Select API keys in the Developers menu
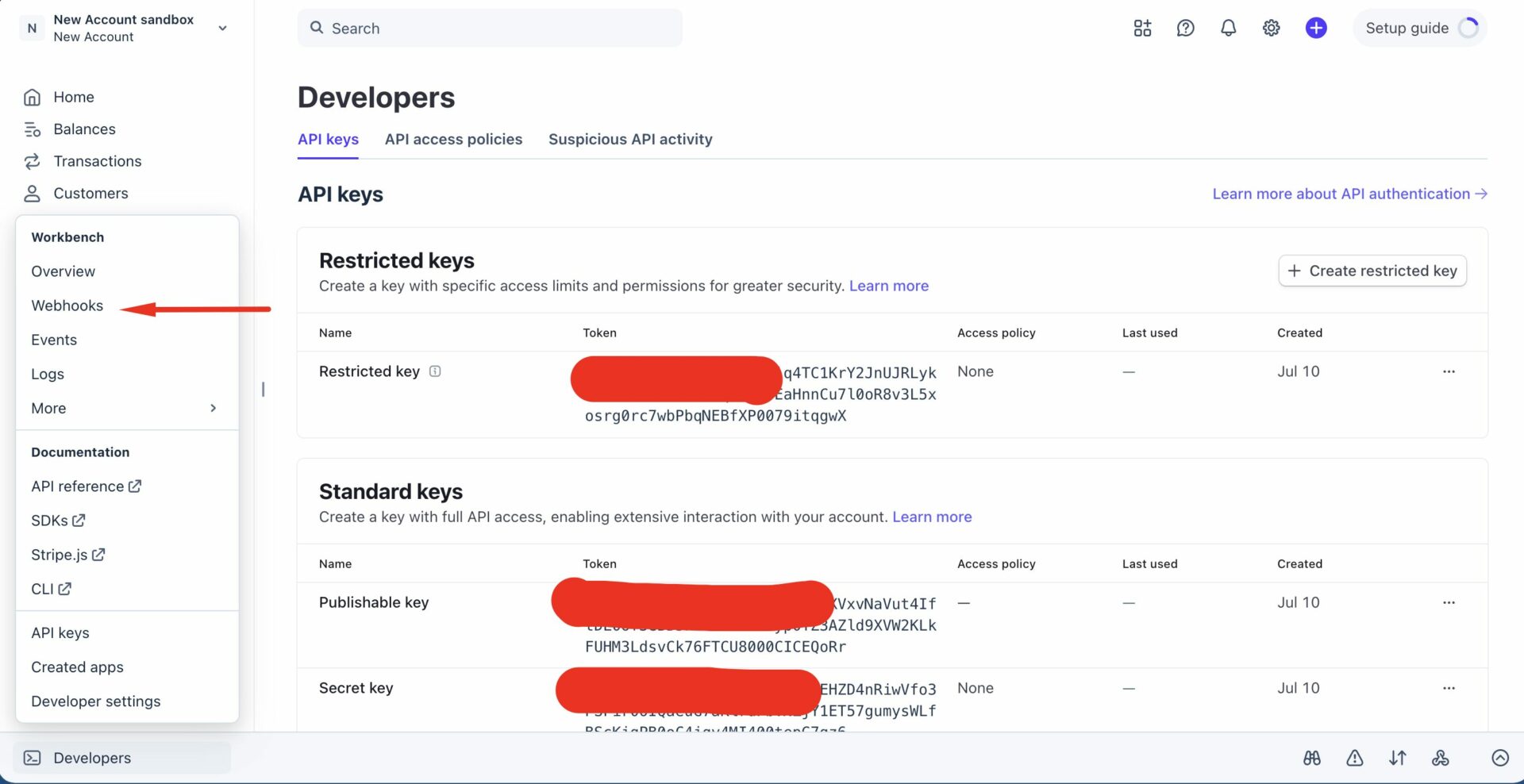This screenshot has width=1524, height=784. [60, 632]
